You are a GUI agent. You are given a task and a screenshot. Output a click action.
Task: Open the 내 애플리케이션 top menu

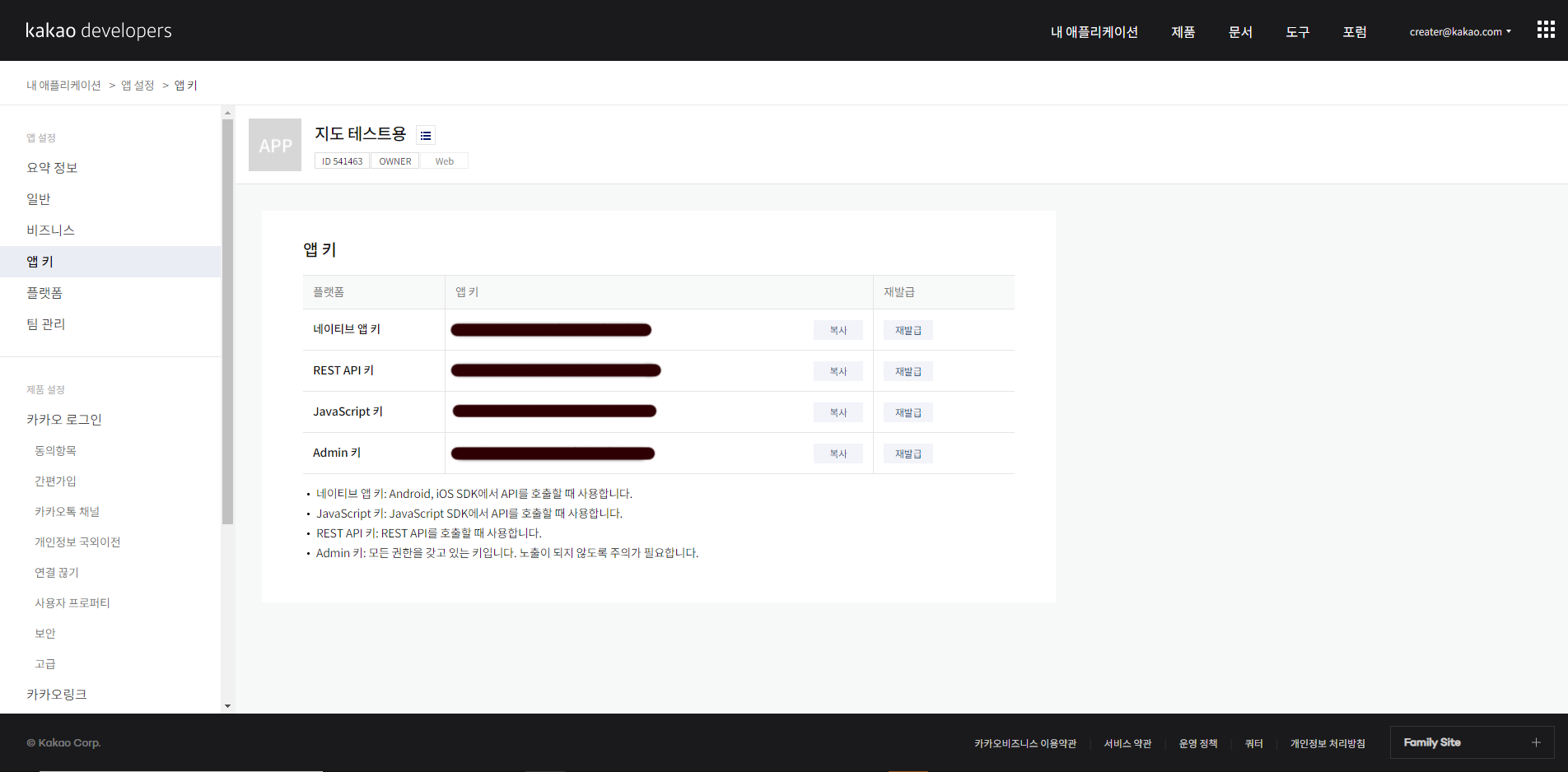(x=1094, y=31)
